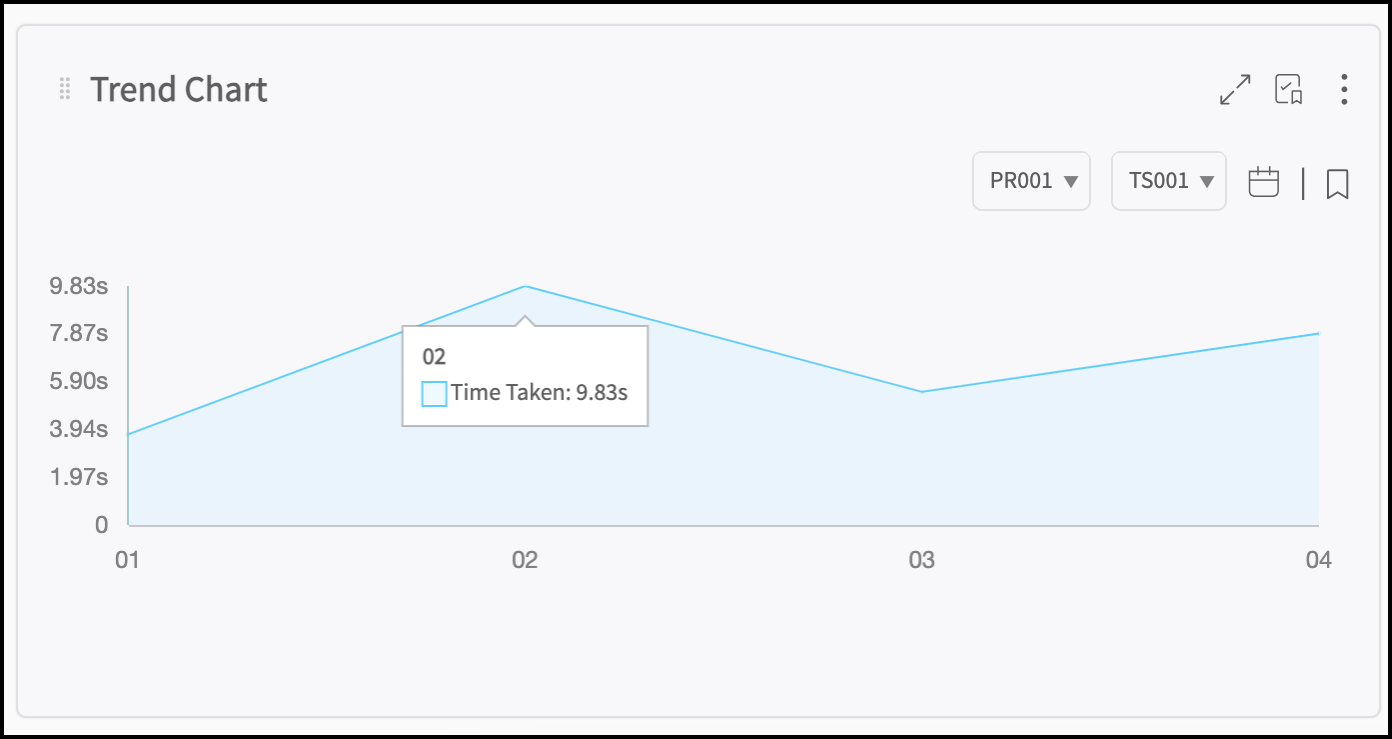1392x739 pixels.
Task: Click the x-axis label 04
Action: point(1318,560)
